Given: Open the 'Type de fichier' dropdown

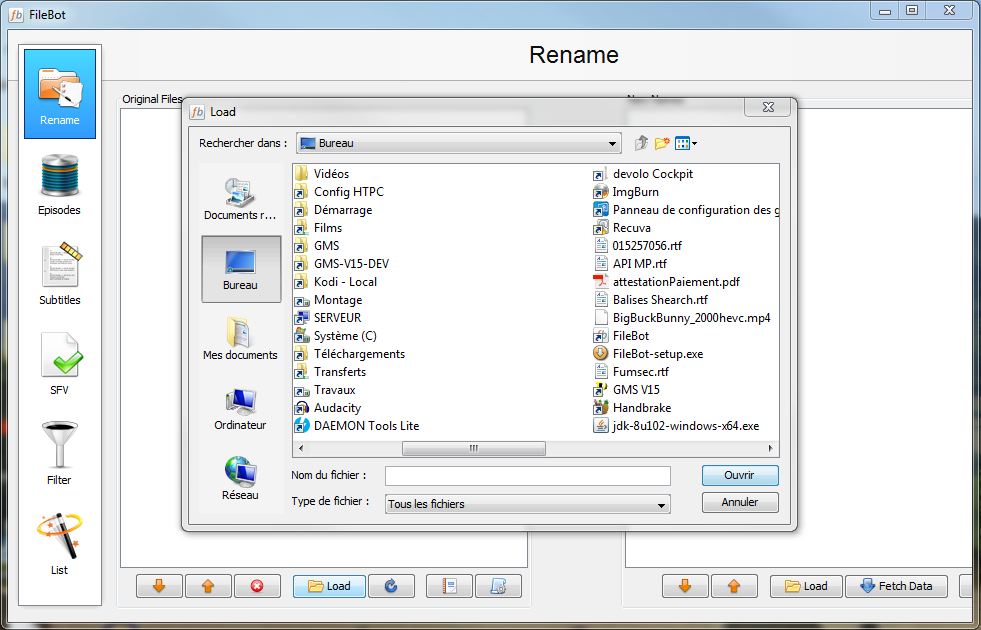Looking at the screenshot, I should tap(661, 505).
